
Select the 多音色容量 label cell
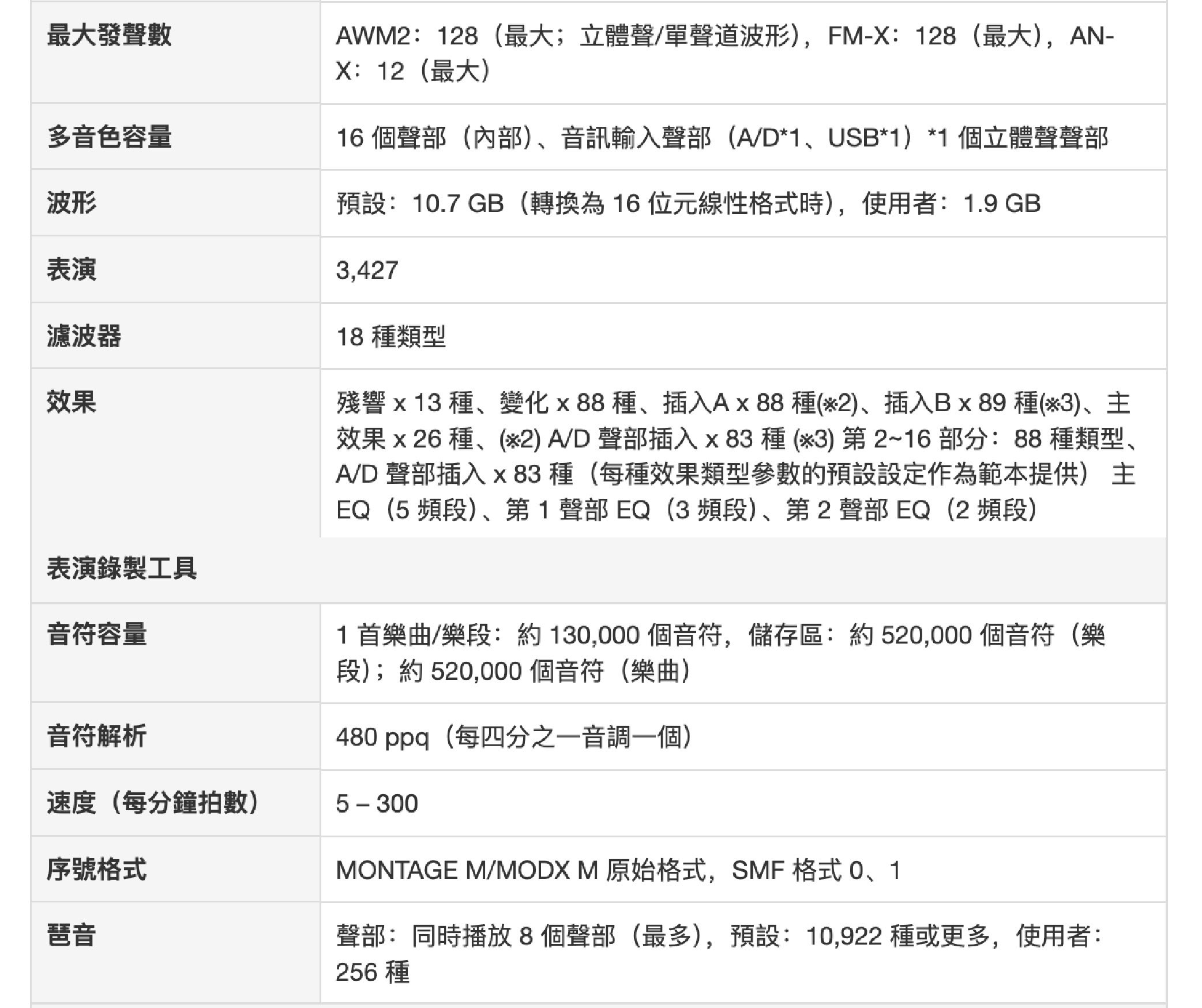(x=109, y=137)
